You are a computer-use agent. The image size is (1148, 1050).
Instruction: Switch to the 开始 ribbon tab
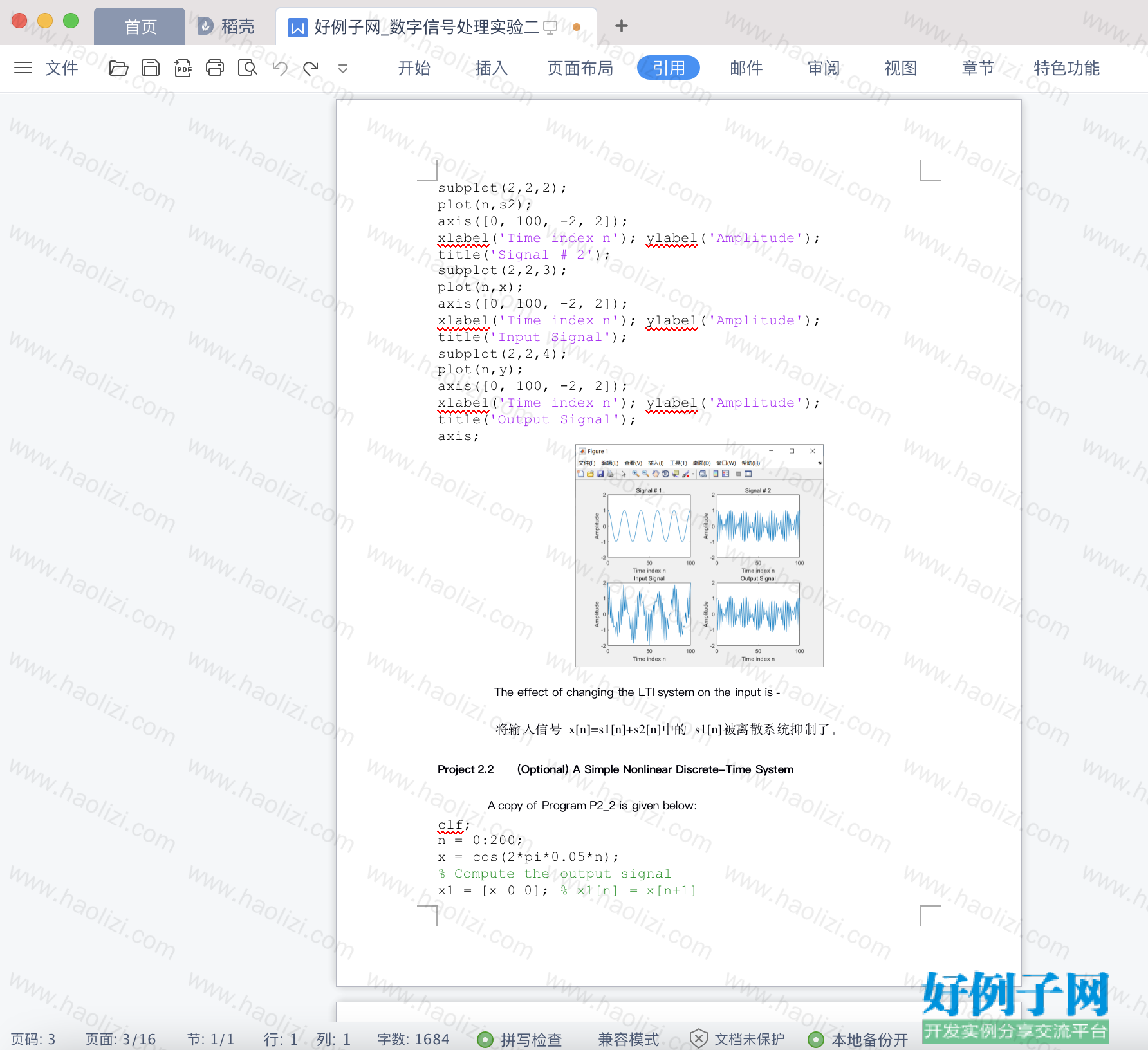414,68
